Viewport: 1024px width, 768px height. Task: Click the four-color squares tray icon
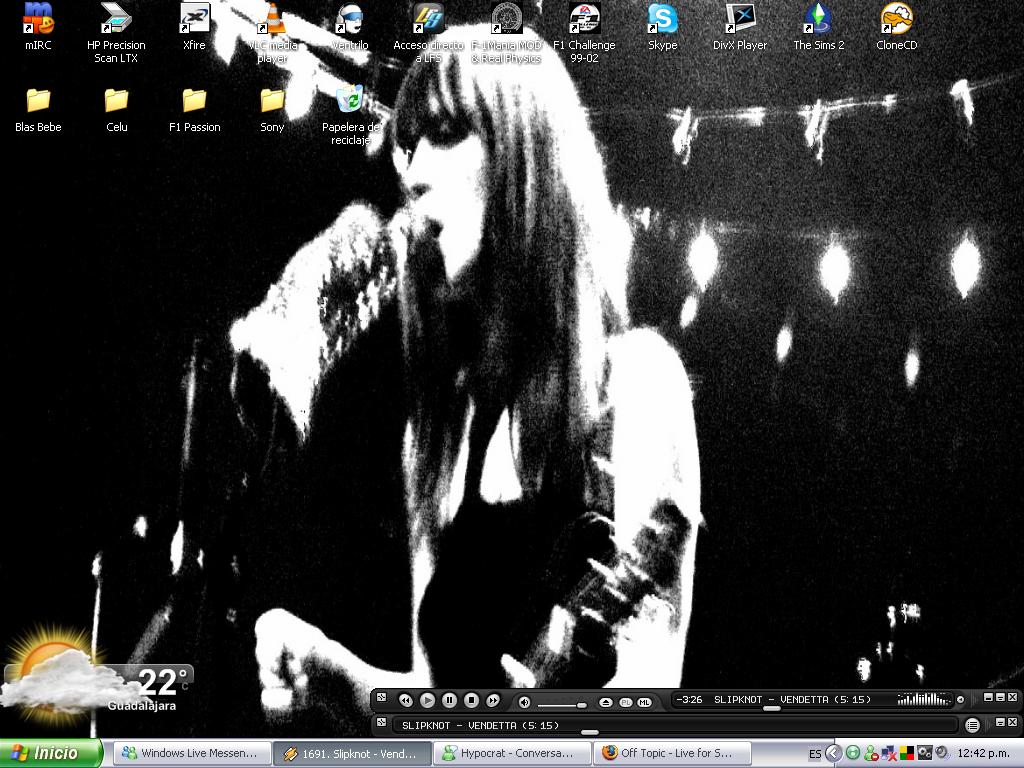[906, 754]
